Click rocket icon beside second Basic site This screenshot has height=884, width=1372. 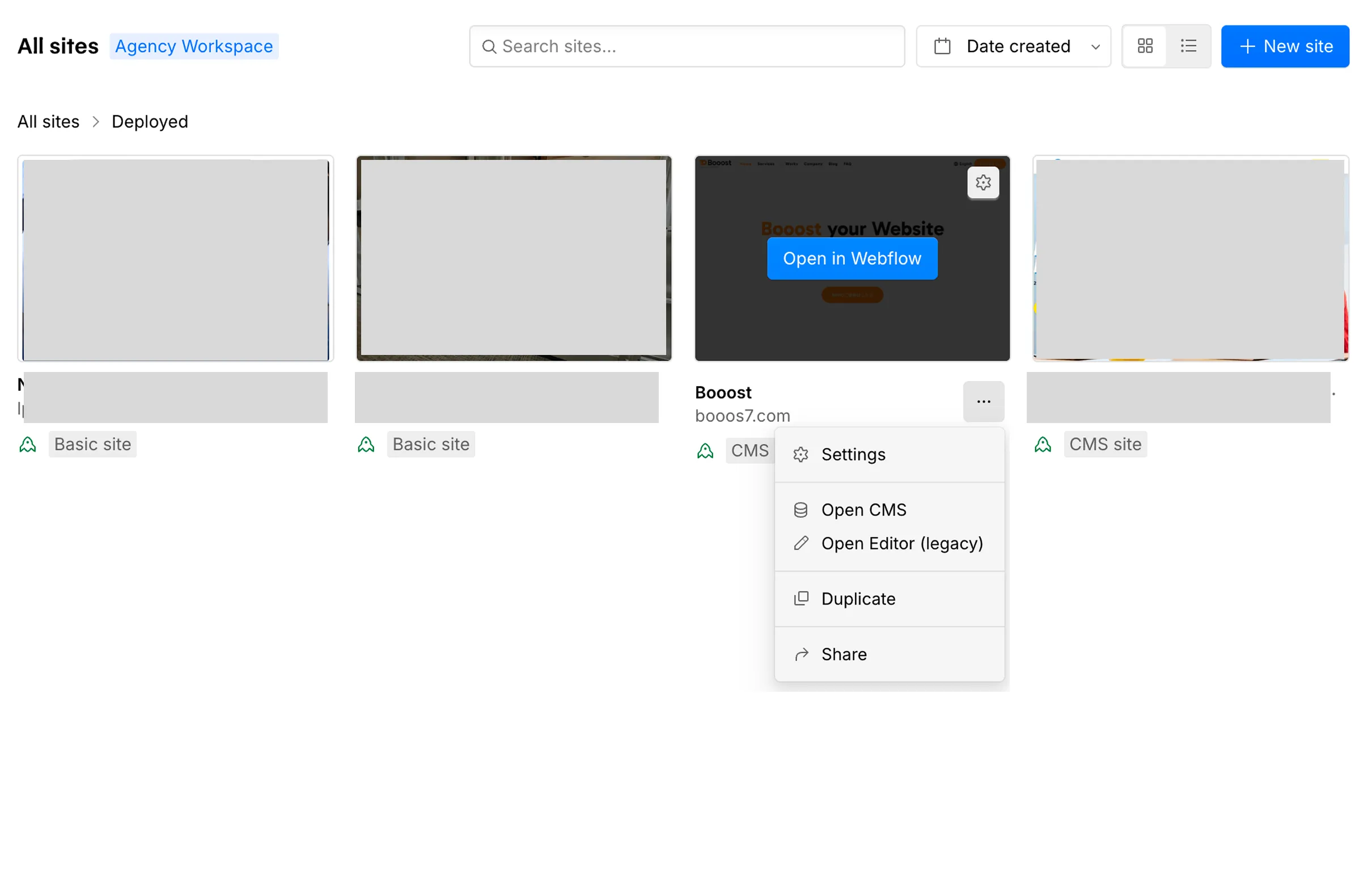(366, 445)
